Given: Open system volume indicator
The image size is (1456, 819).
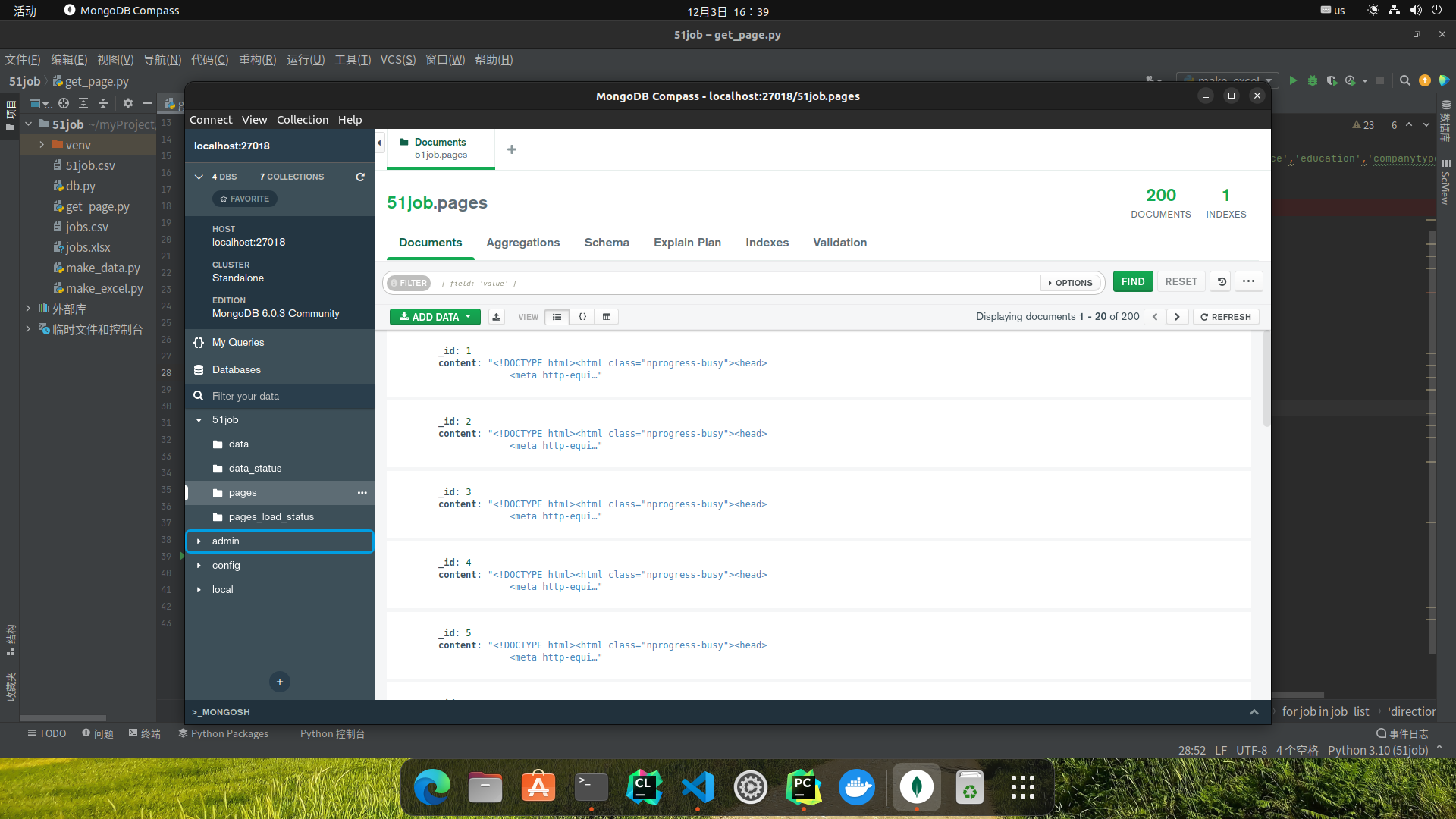Looking at the screenshot, I should (1415, 10).
